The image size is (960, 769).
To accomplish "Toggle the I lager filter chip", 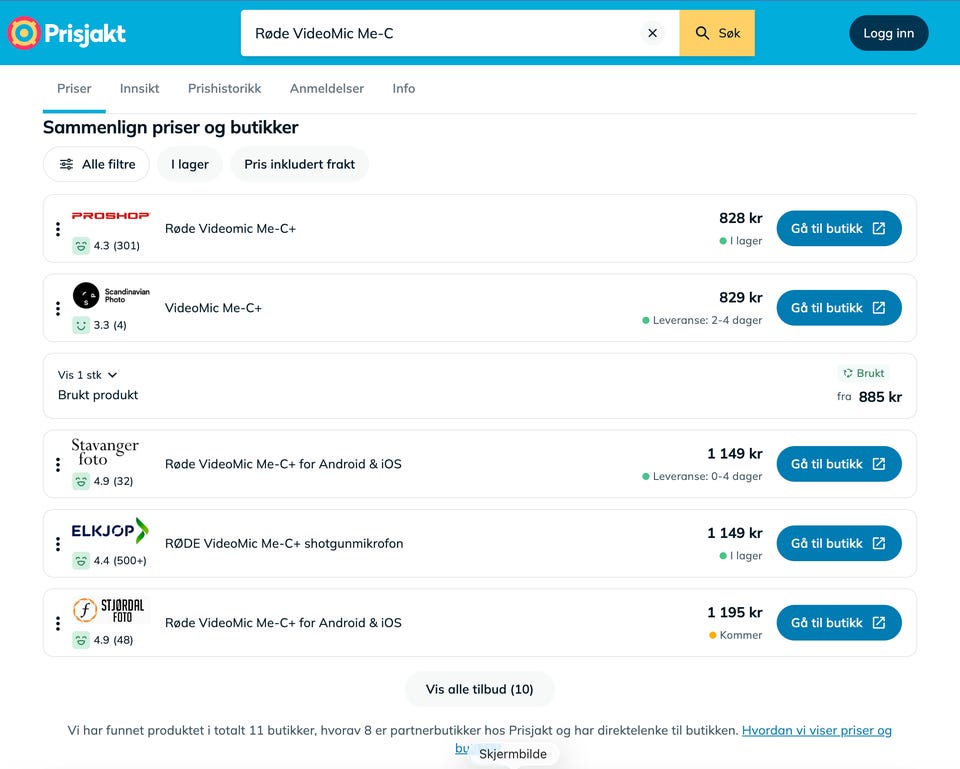I will [190, 164].
